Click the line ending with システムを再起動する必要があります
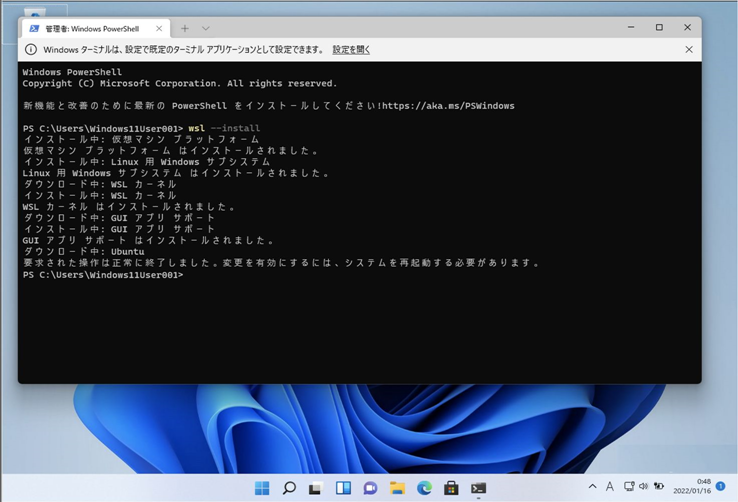The width and height of the screenshot is (738, 502). tap(281, 263)
